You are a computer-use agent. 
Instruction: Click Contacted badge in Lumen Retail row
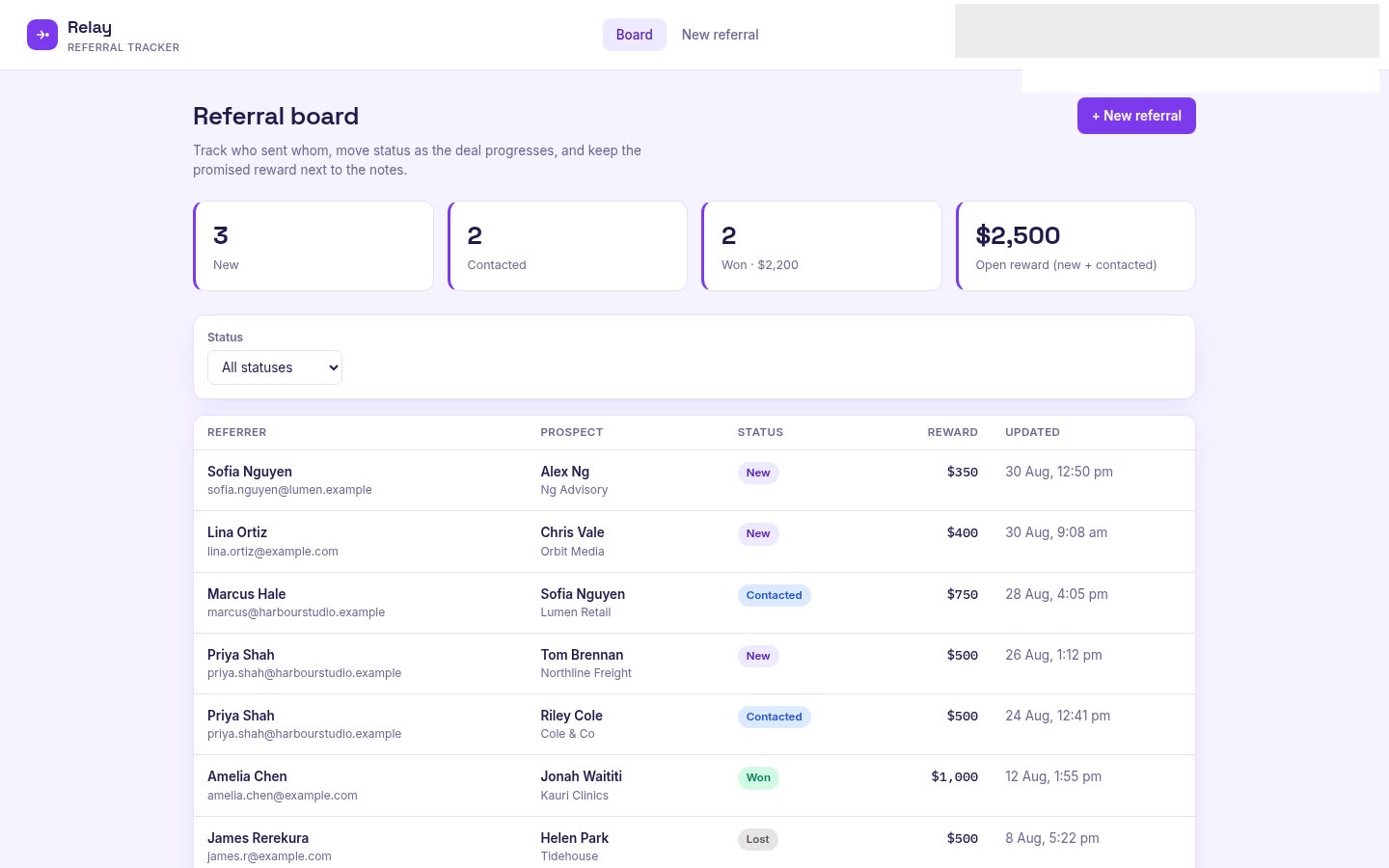point(774,595)
